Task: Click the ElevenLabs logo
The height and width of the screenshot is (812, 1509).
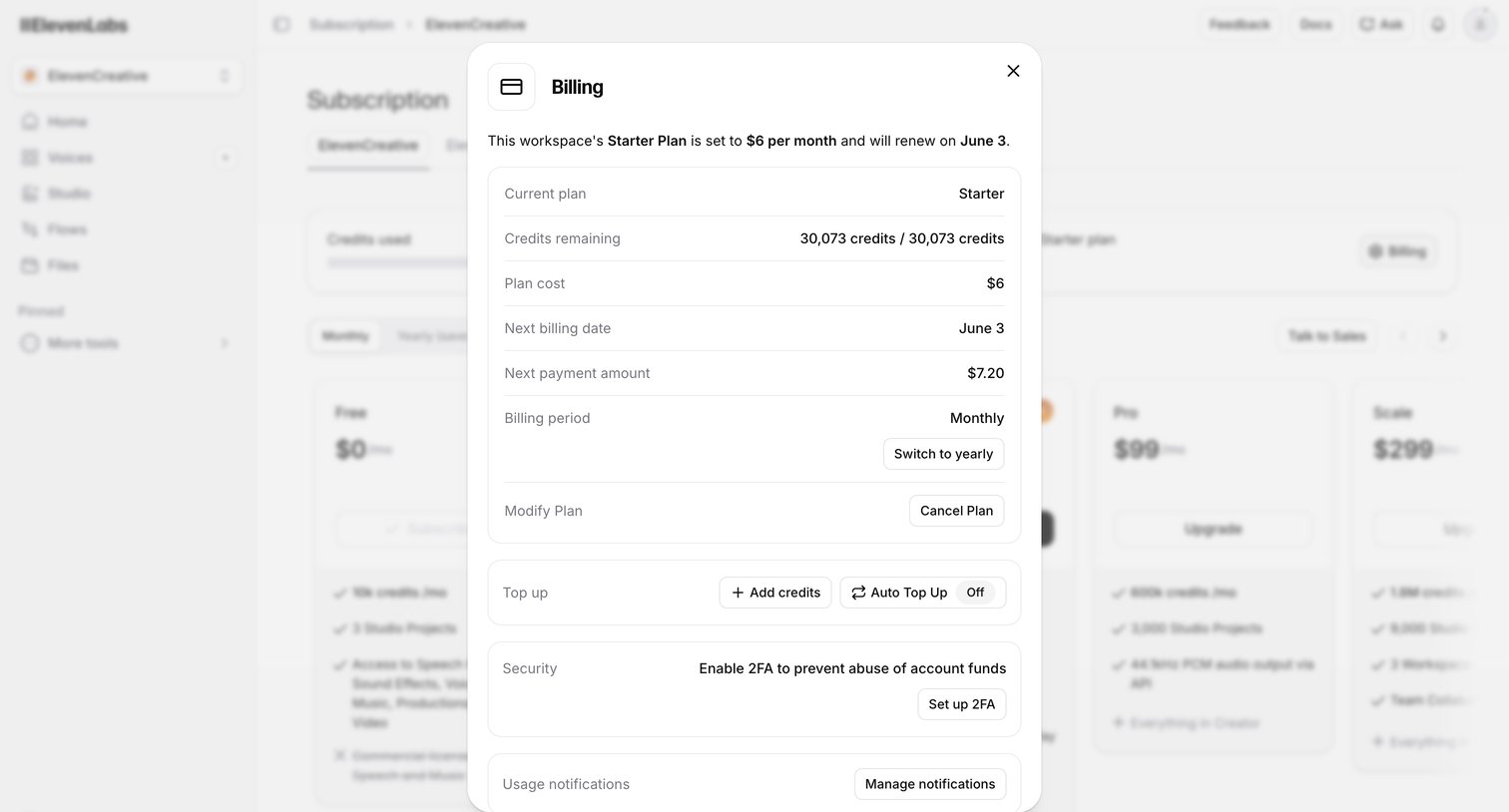Action: click(x=75, y=25)
